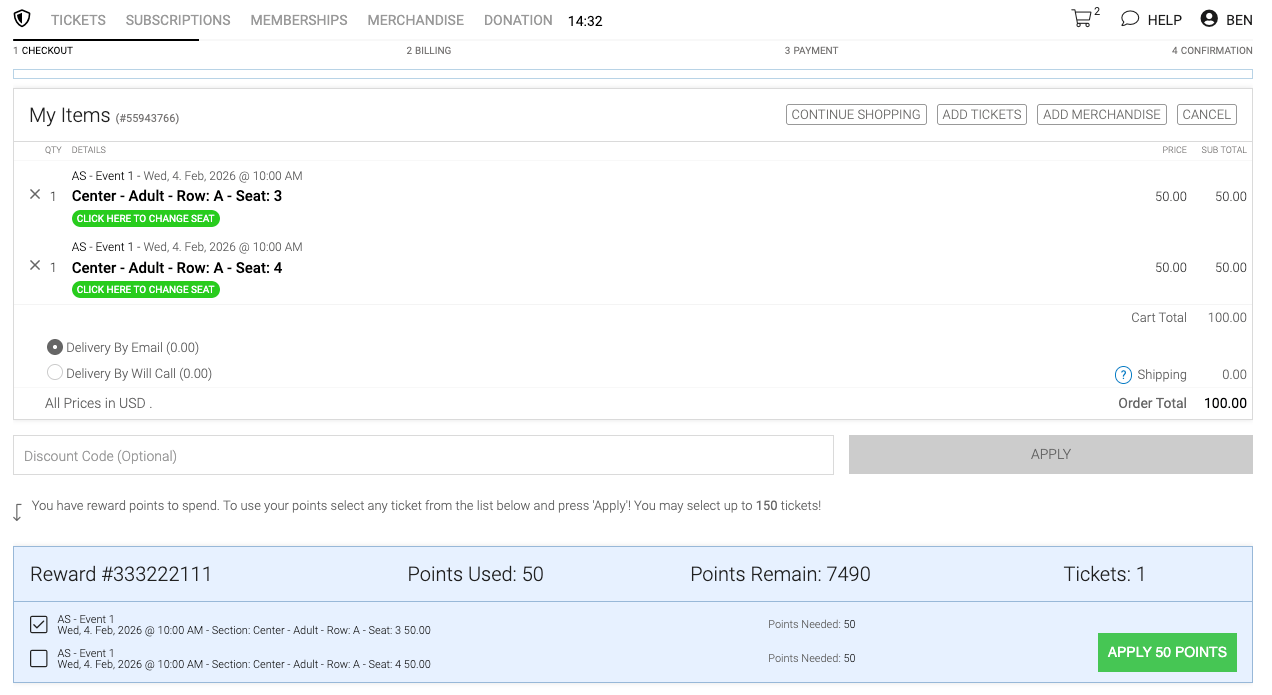Remove the Seat 3 ticket with X
Viewport: 1272px width, 695px height.
(35, 195)
